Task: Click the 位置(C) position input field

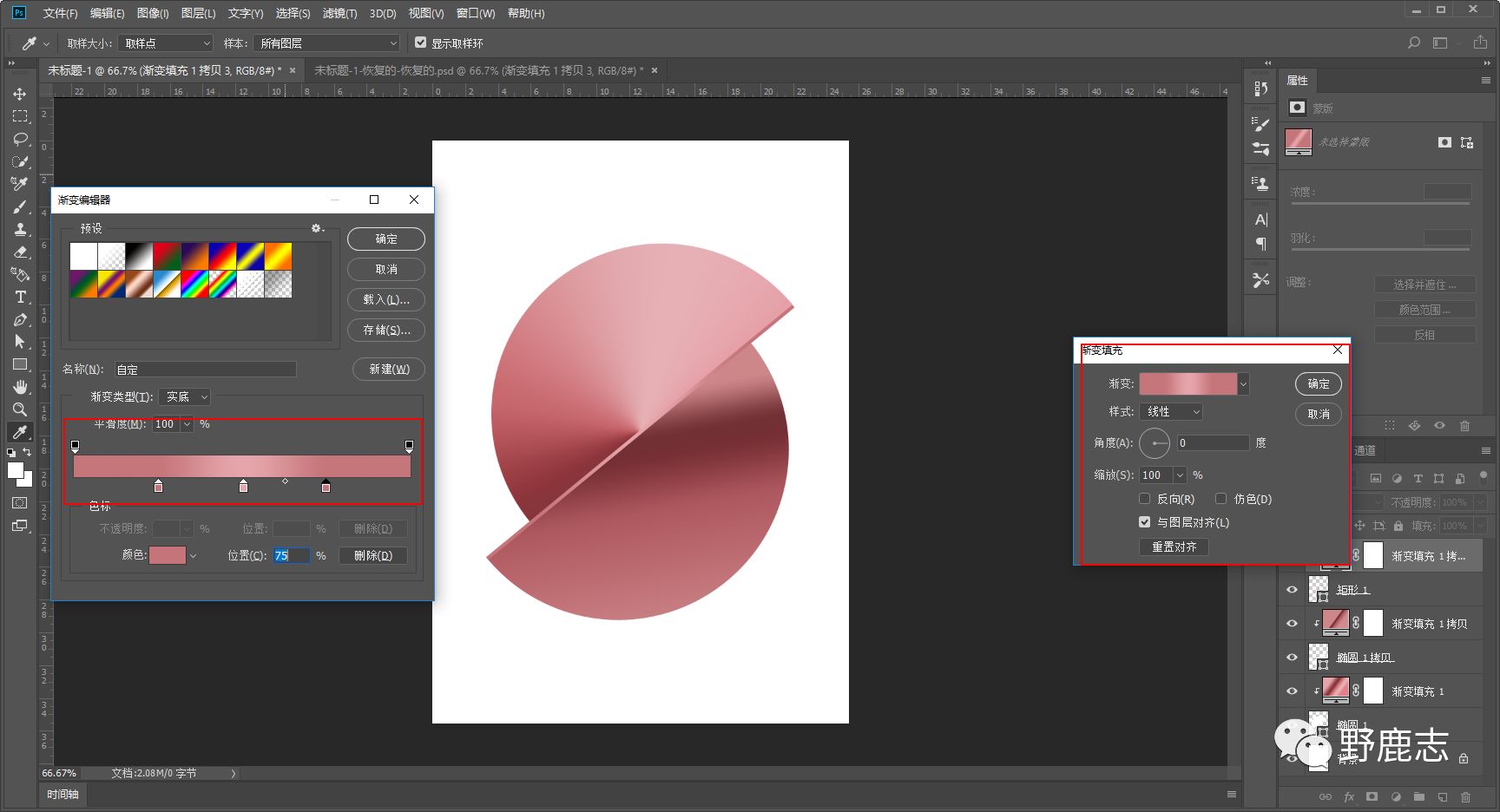Action: tap(291, 555)
